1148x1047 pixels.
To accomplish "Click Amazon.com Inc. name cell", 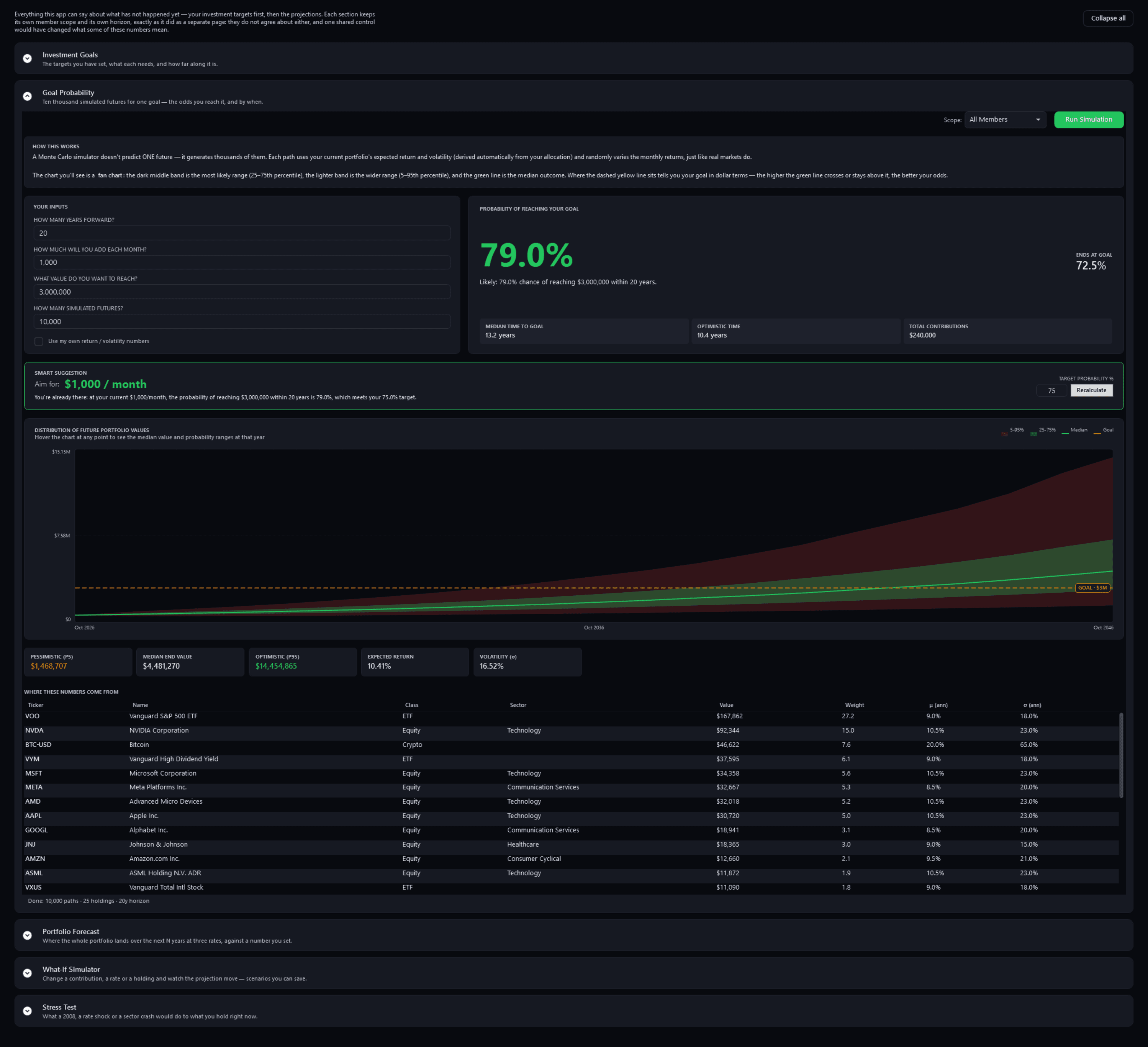I will click(154, 859).
